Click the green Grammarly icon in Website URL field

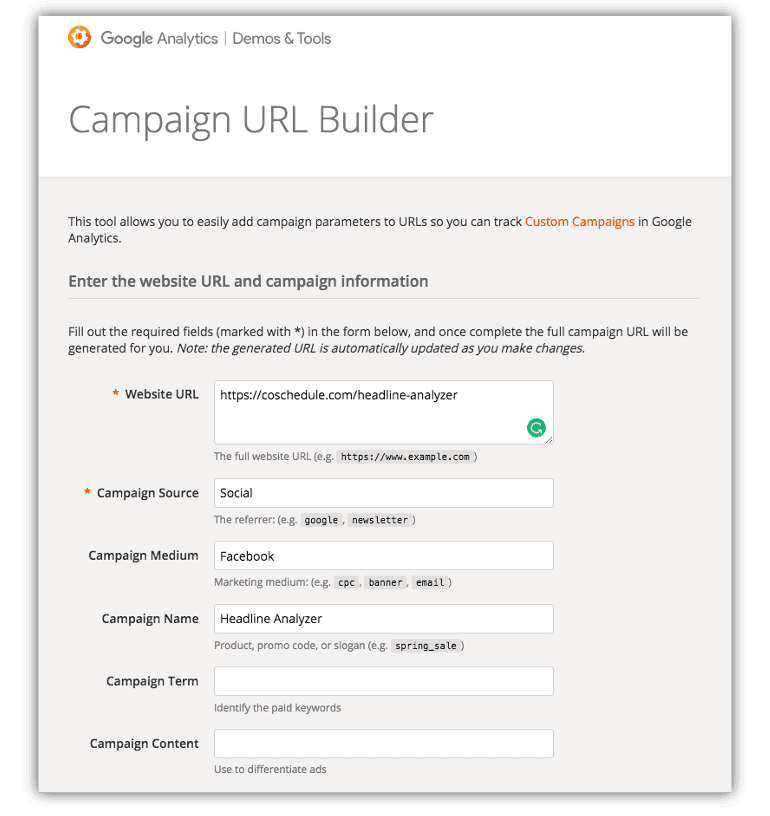click(x=537, y=428)
